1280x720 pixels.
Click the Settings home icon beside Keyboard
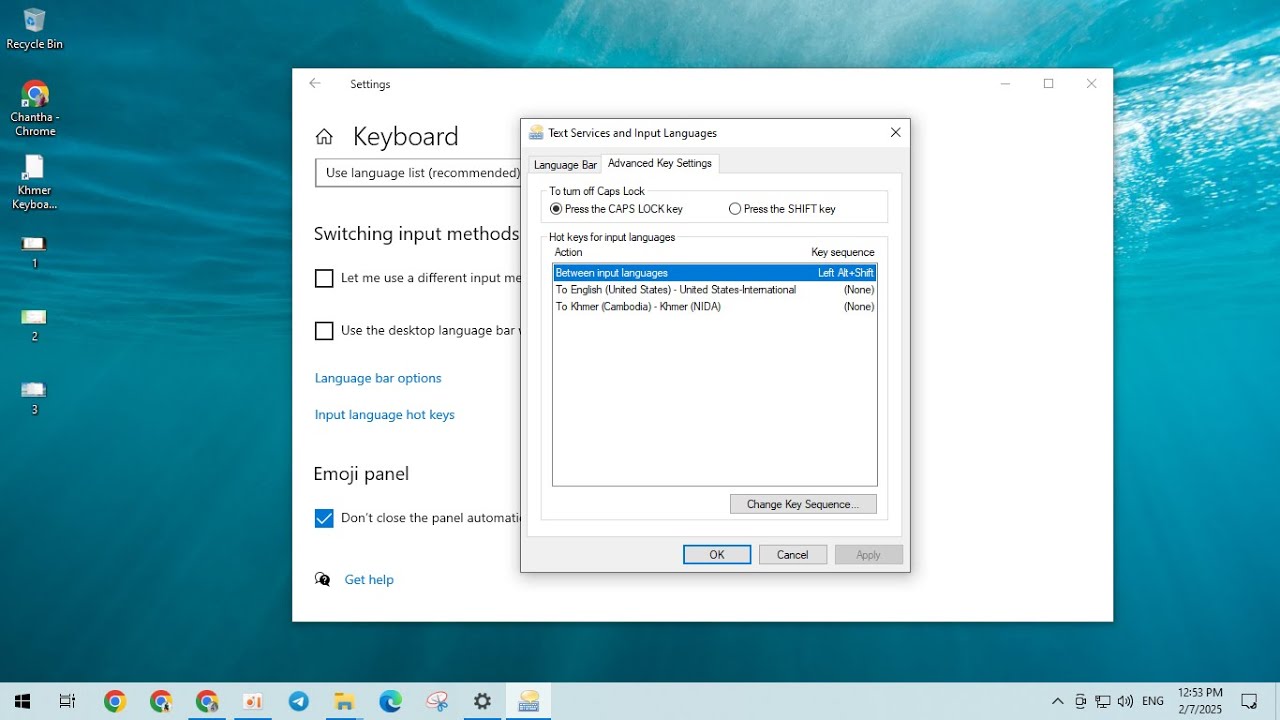pyautogui.click(x=324, y=137)
